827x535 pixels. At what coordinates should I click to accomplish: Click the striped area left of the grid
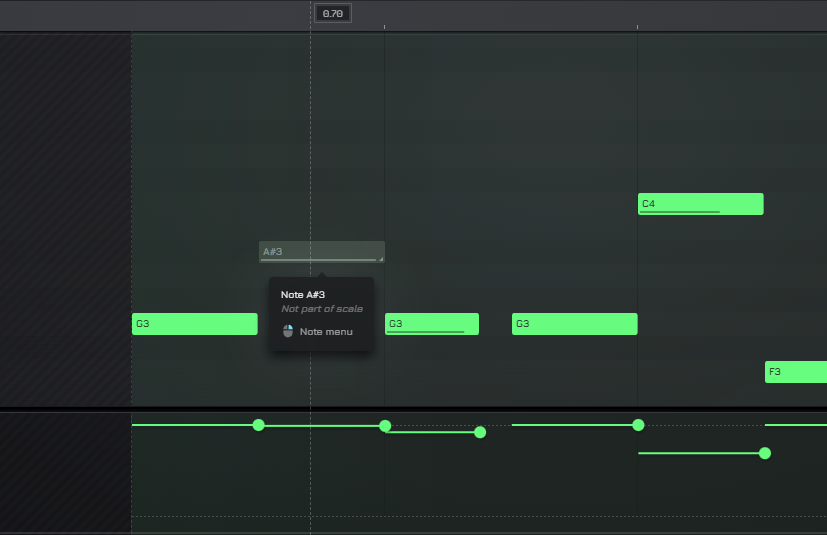coord(65,220)
